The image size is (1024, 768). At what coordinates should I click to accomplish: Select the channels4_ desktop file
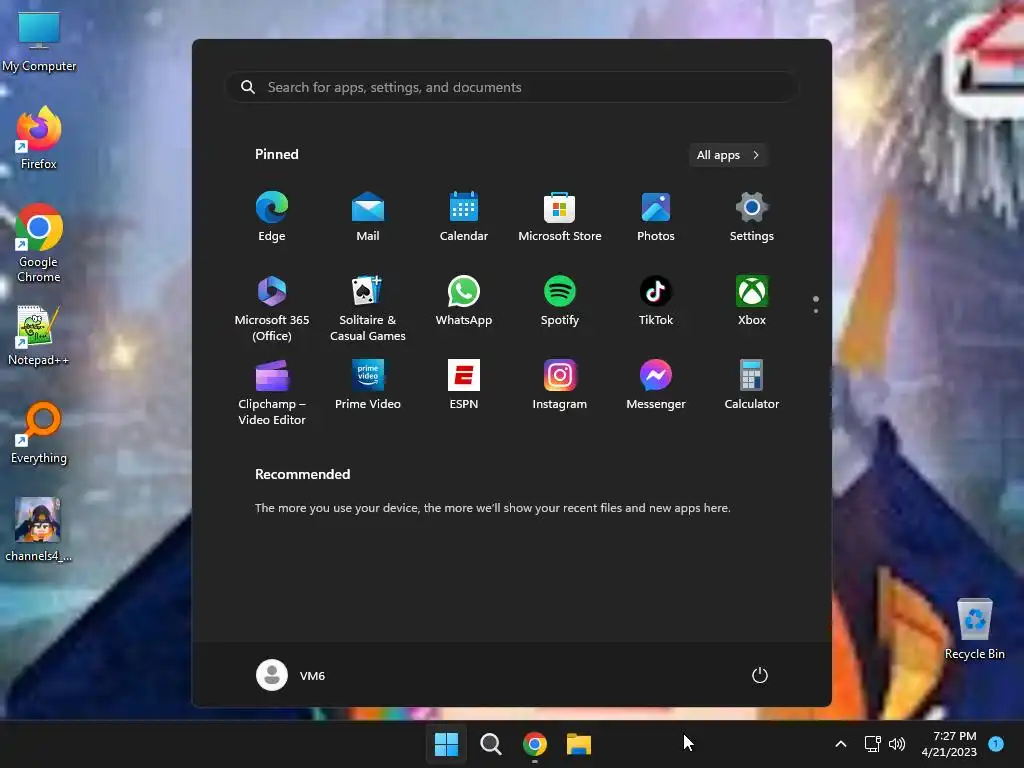39,530
